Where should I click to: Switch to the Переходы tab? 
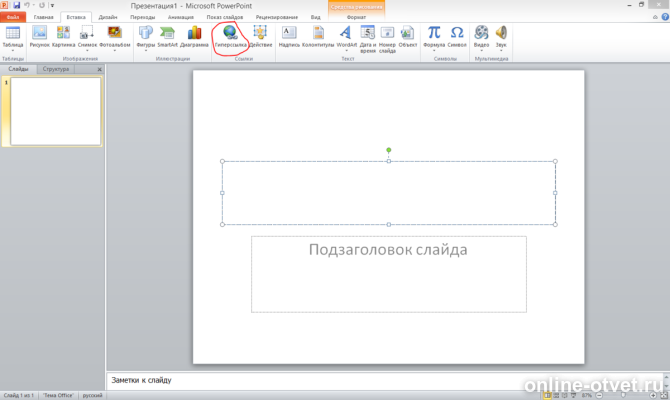pos(143,17)
